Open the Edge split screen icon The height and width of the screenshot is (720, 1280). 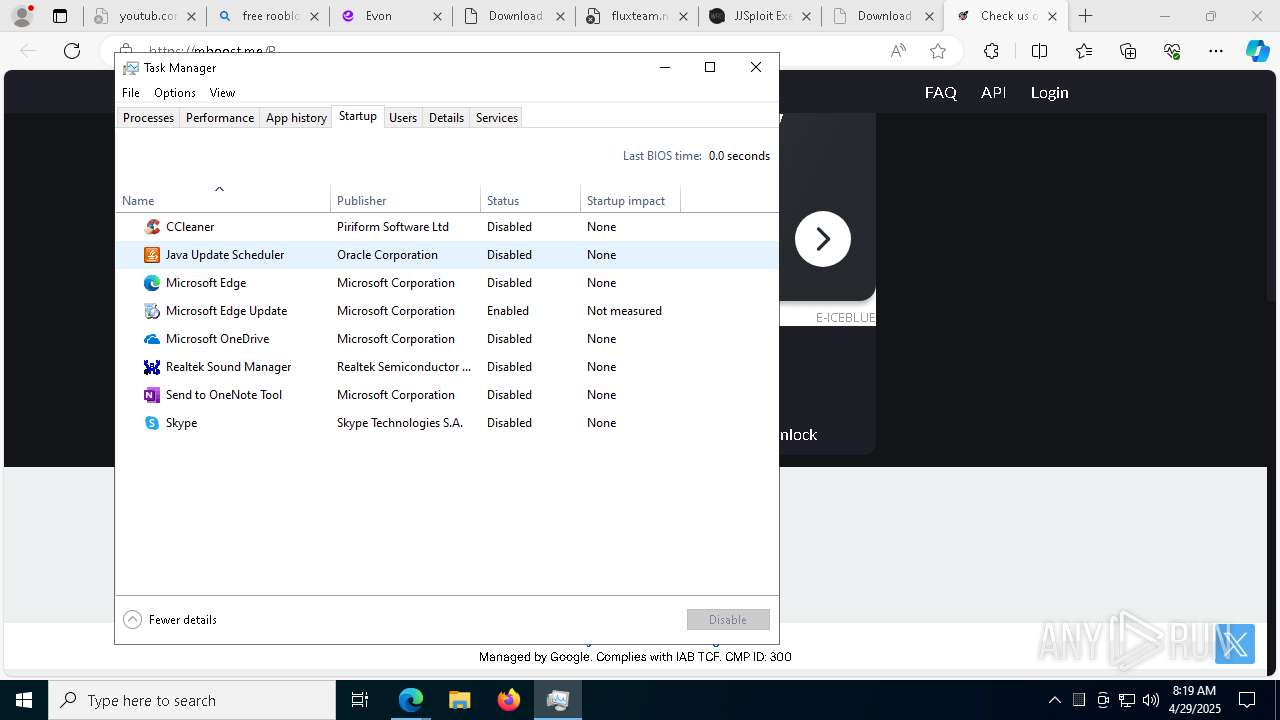pyautogui.click(x=1039, y=51)
